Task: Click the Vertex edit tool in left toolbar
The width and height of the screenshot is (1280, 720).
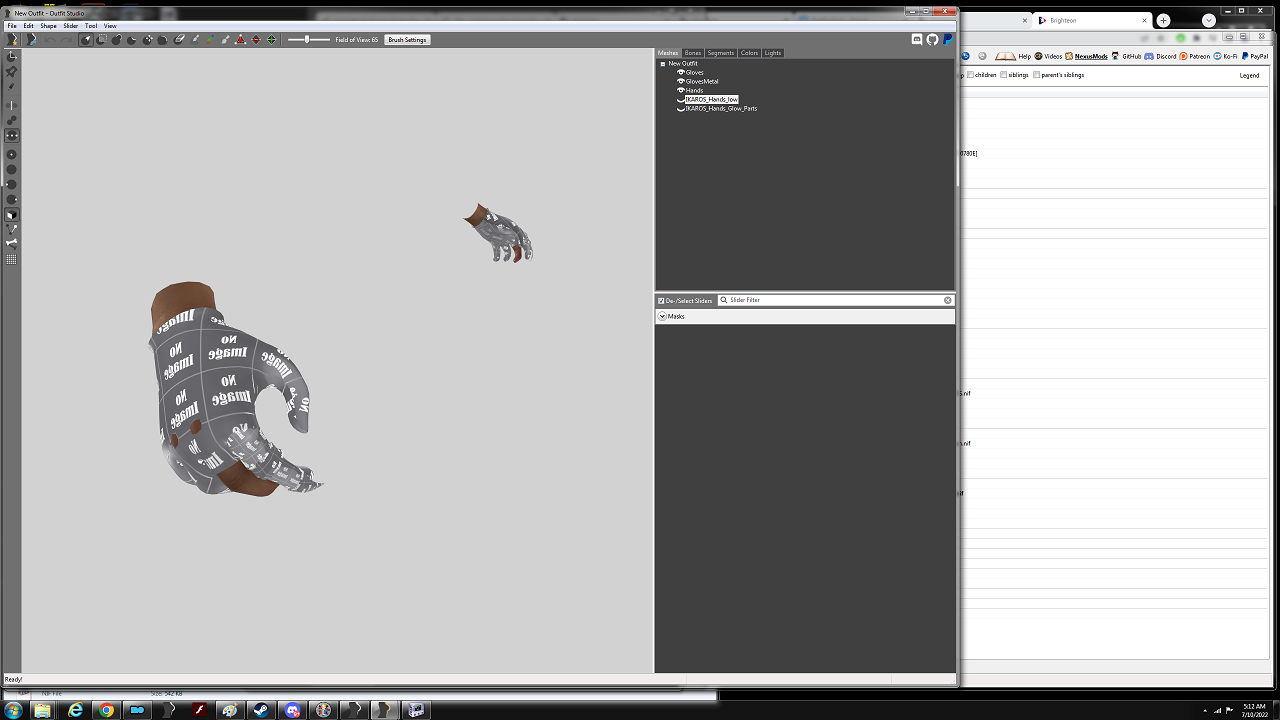Action: coord(12,87)
